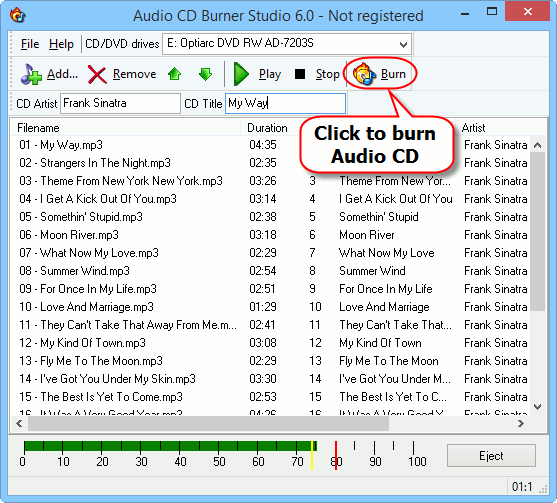Sort by the Filename column header
This screenshot has height=503, width=557.
(x=125, y=128)
